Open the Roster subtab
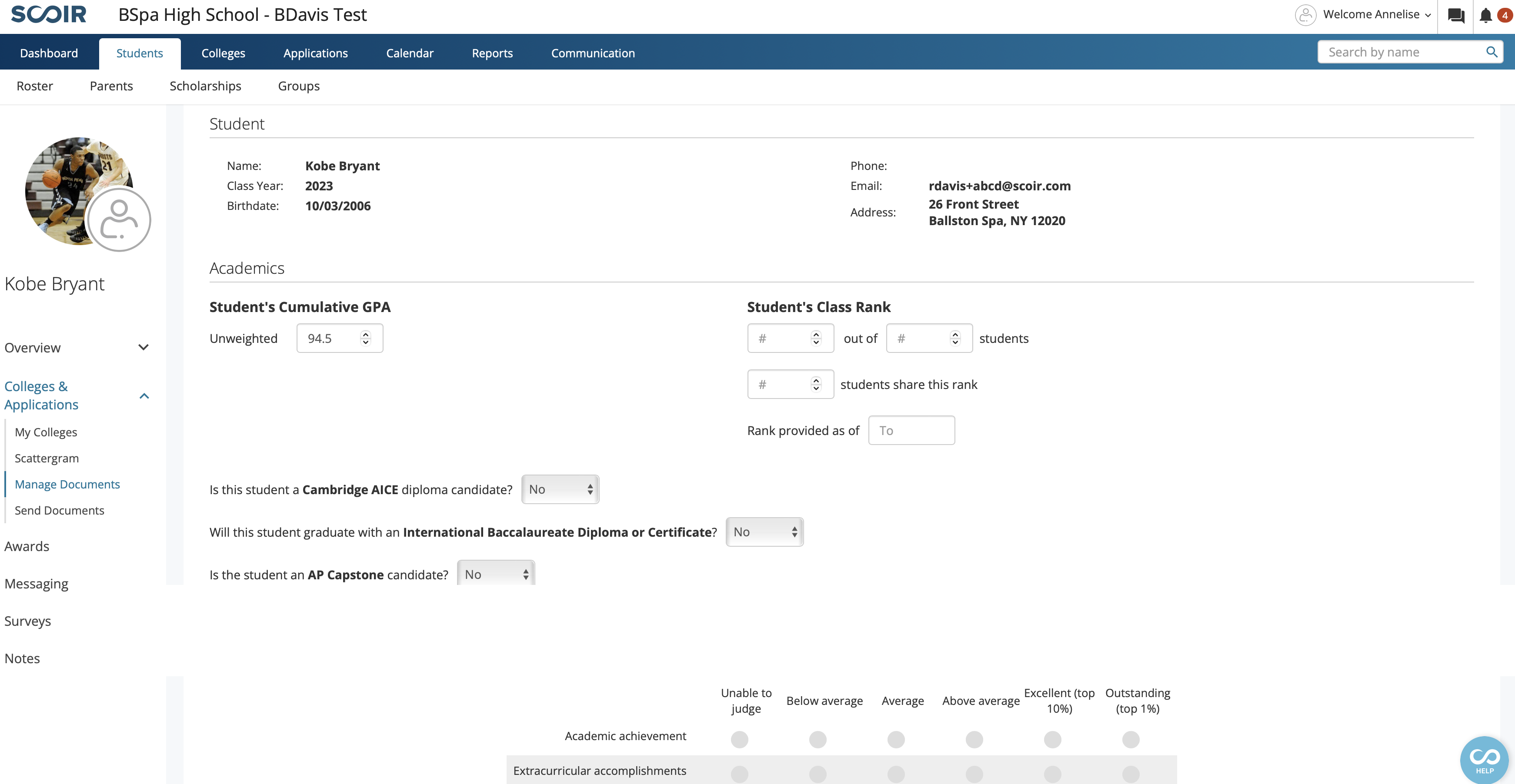The height and width of the screenshot is (784, 1515). [x=35, y=86]
